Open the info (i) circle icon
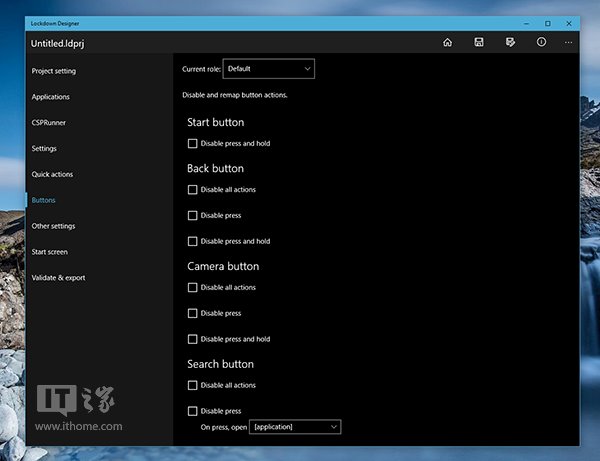This screenshot has height=461, width=600. click(x=541, y=42)
